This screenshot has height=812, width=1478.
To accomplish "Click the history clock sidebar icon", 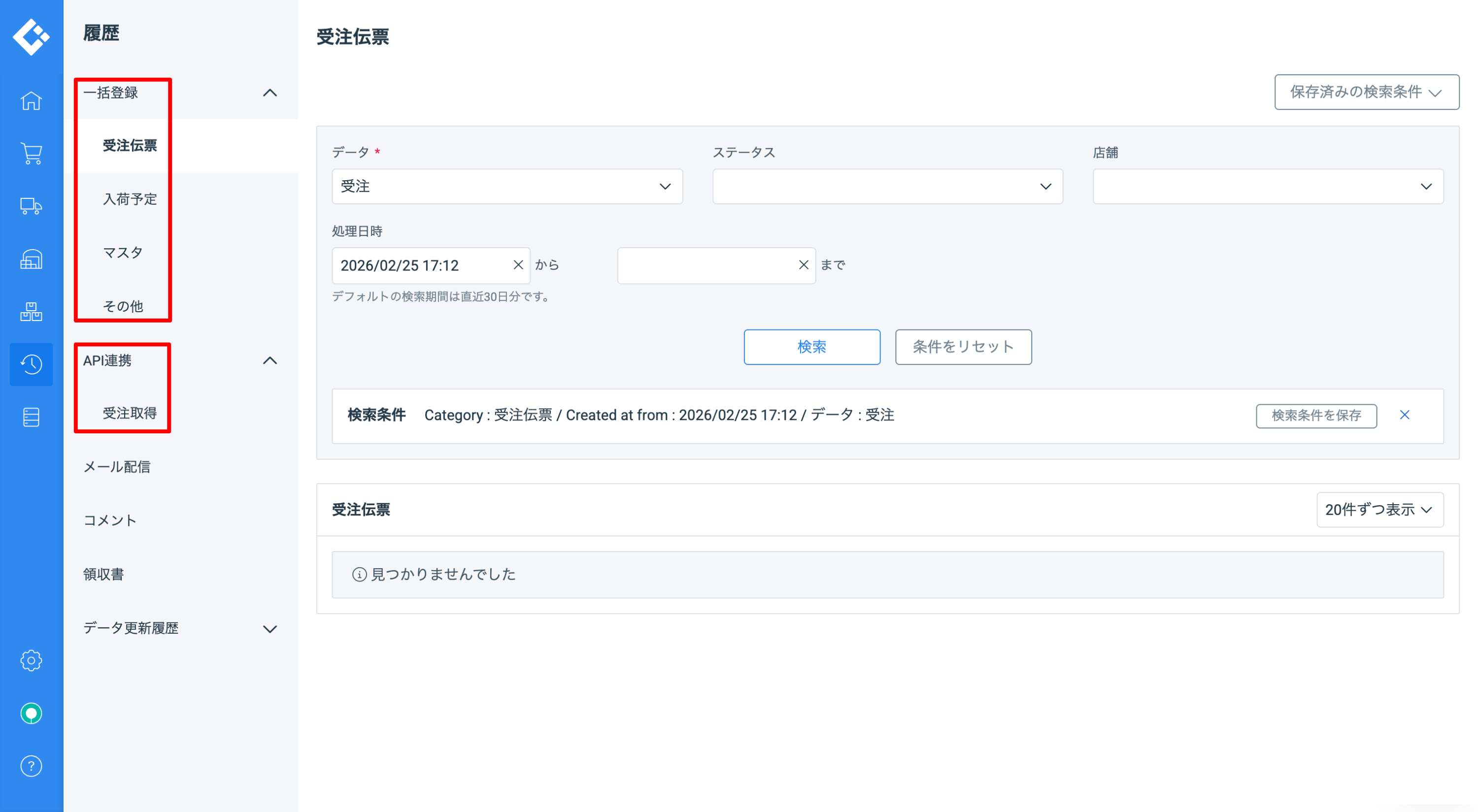I will click(31, 364).
